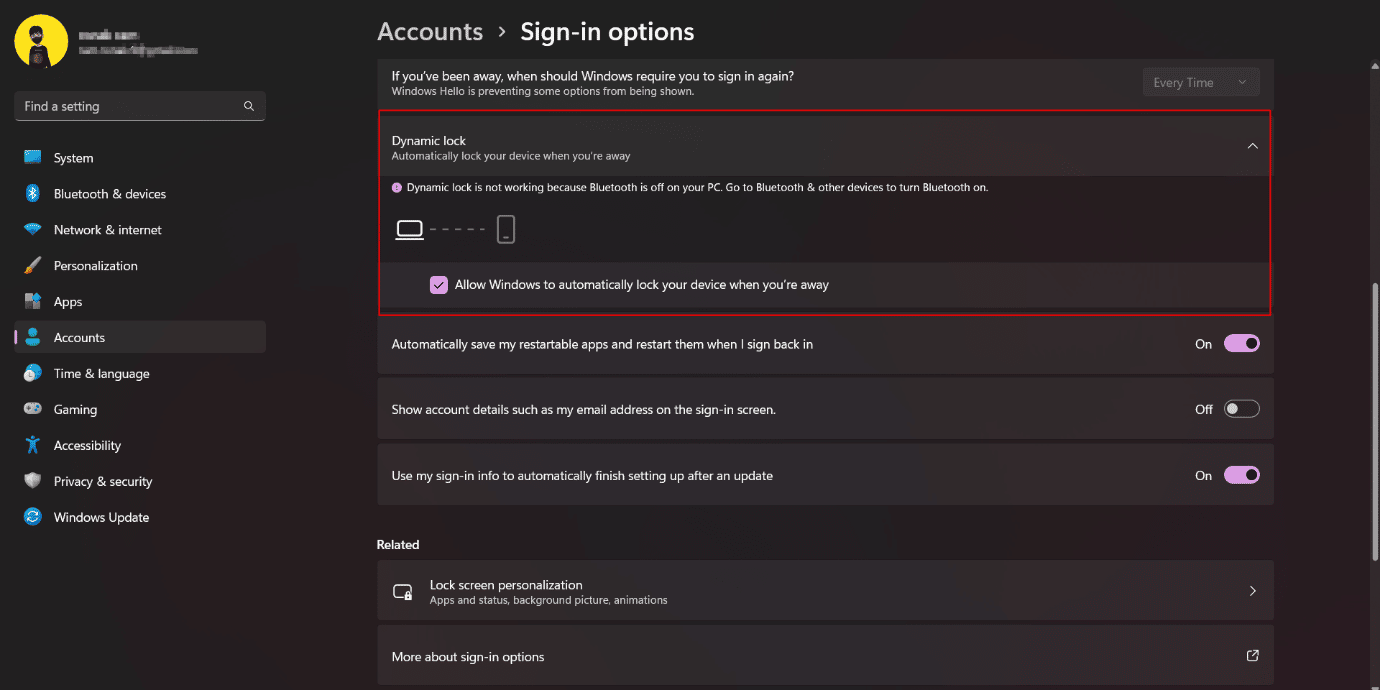The image size is (1380, 690).
Task: Click the search magnifier icon
Action: click(x=249, y=106)
